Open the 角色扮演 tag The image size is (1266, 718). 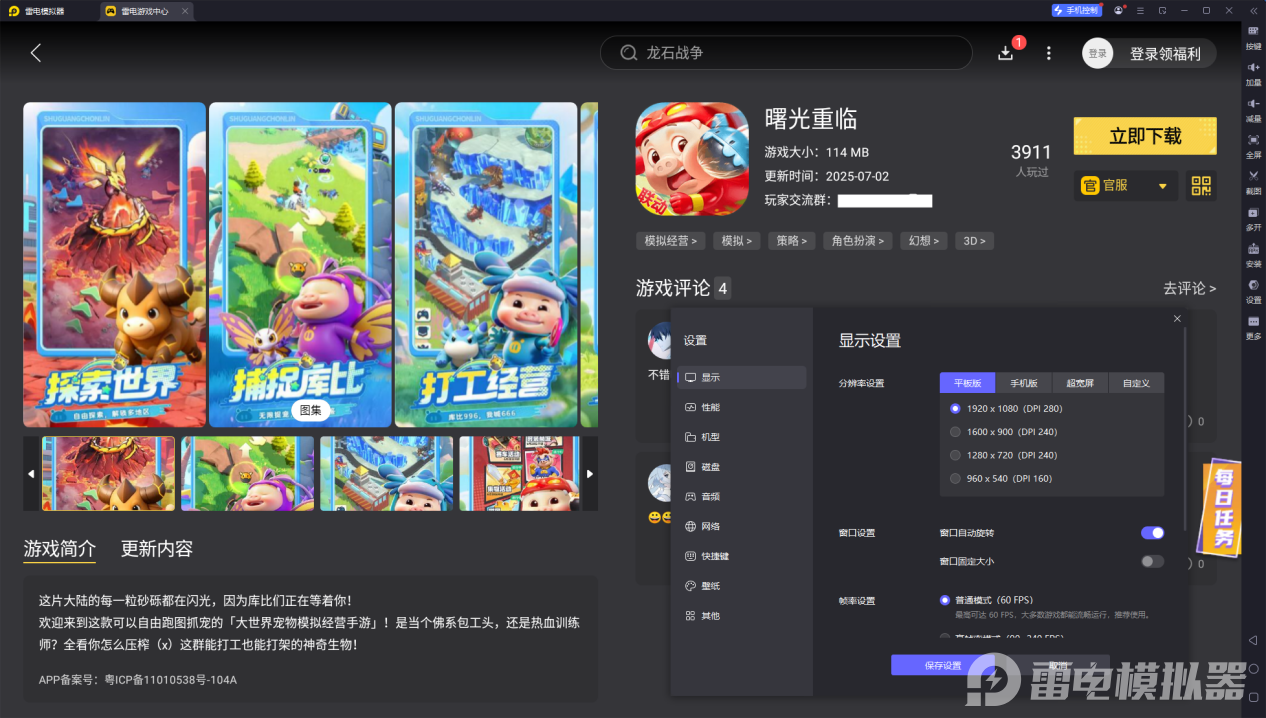coord(858,241)
